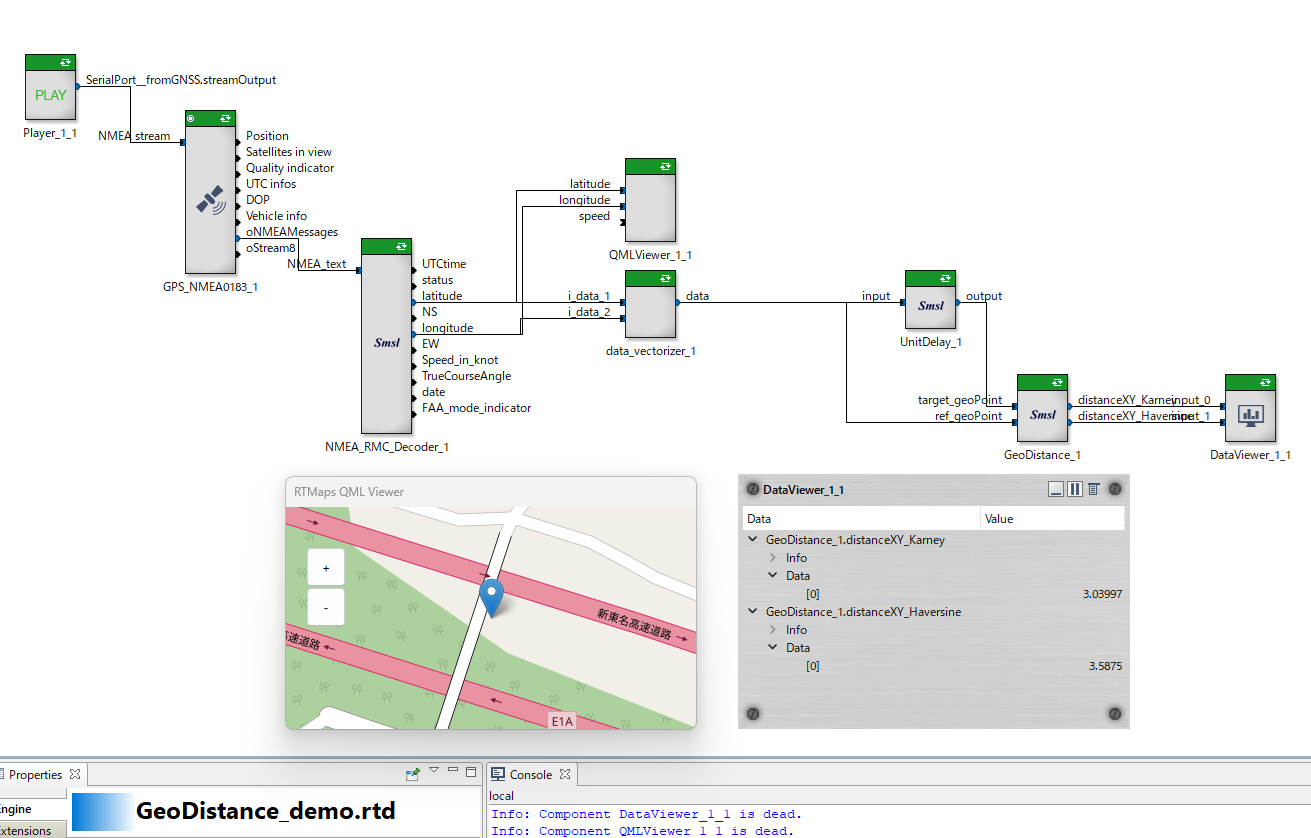The height and width of the screenshot is (838, 1311).
Task: Zoom in with the map's plus button
Action: [x=325, y=567]
